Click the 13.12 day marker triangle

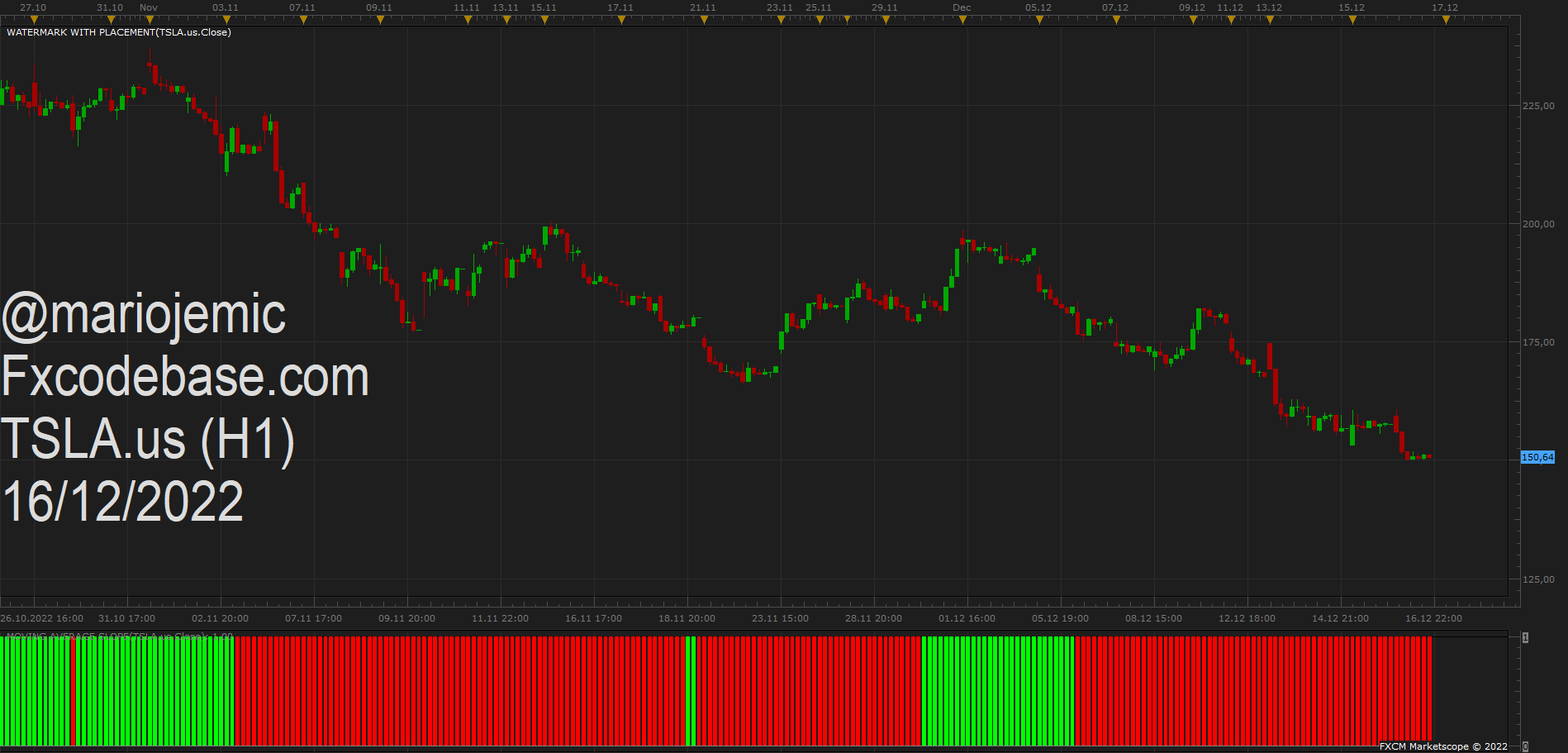1270,20
